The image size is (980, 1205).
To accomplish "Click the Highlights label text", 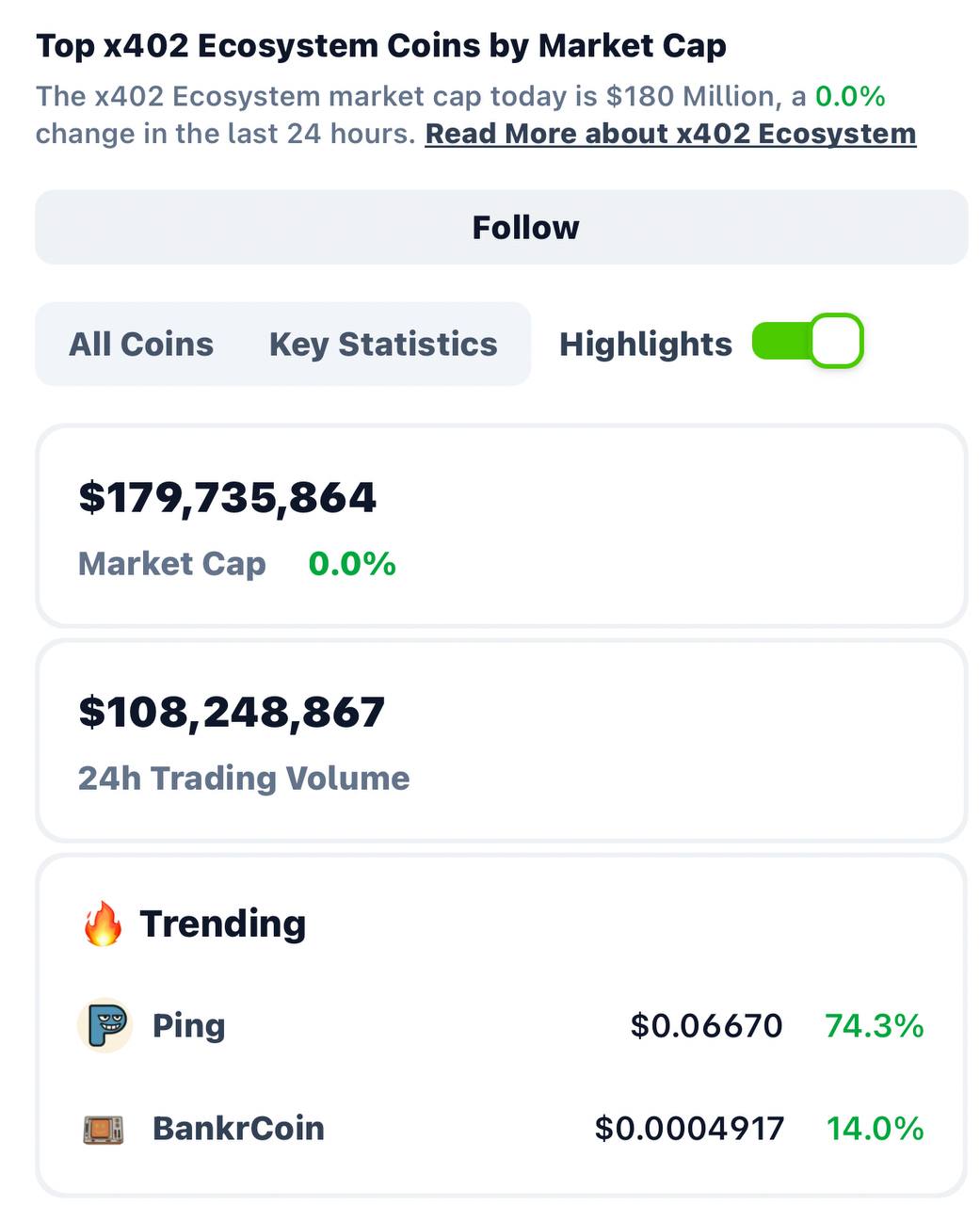I will click(x=646, y=345).
